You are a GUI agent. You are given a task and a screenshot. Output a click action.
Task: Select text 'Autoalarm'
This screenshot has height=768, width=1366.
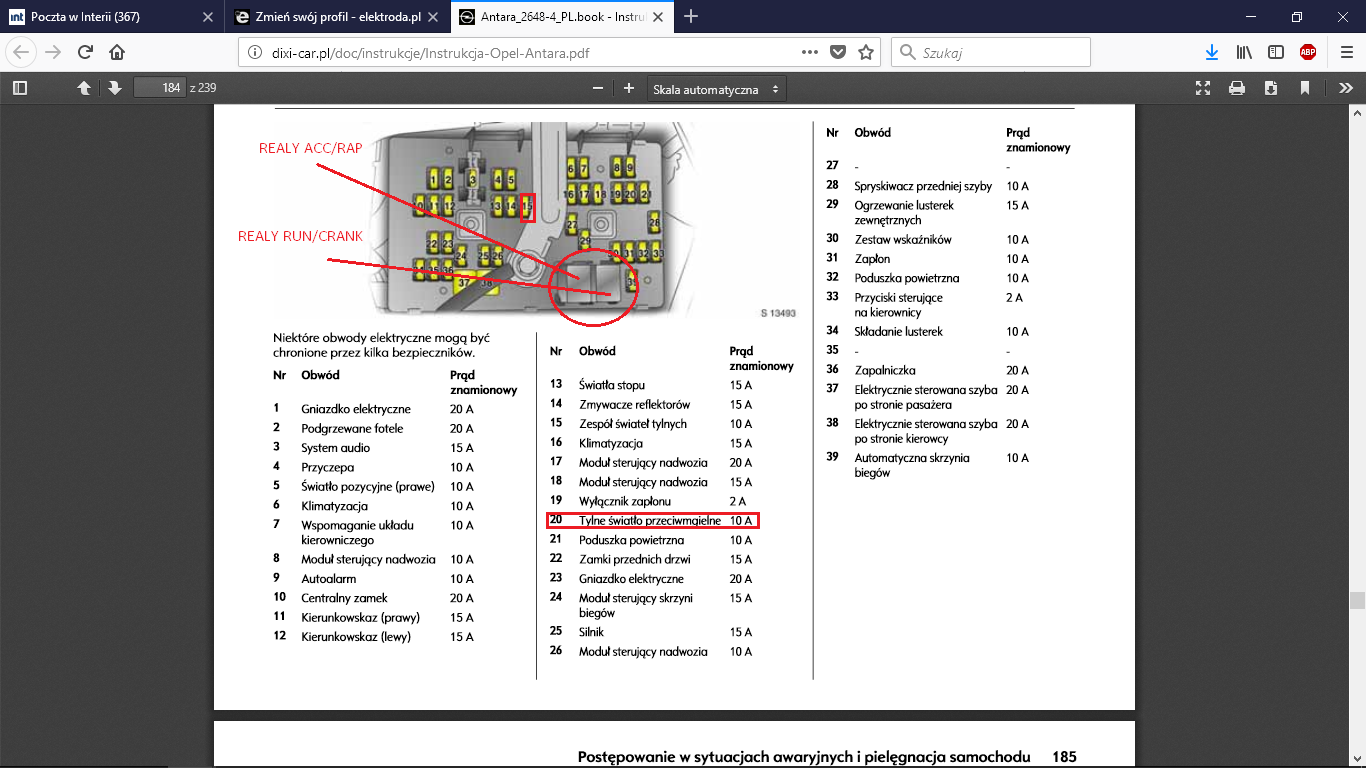pos(329,578)
